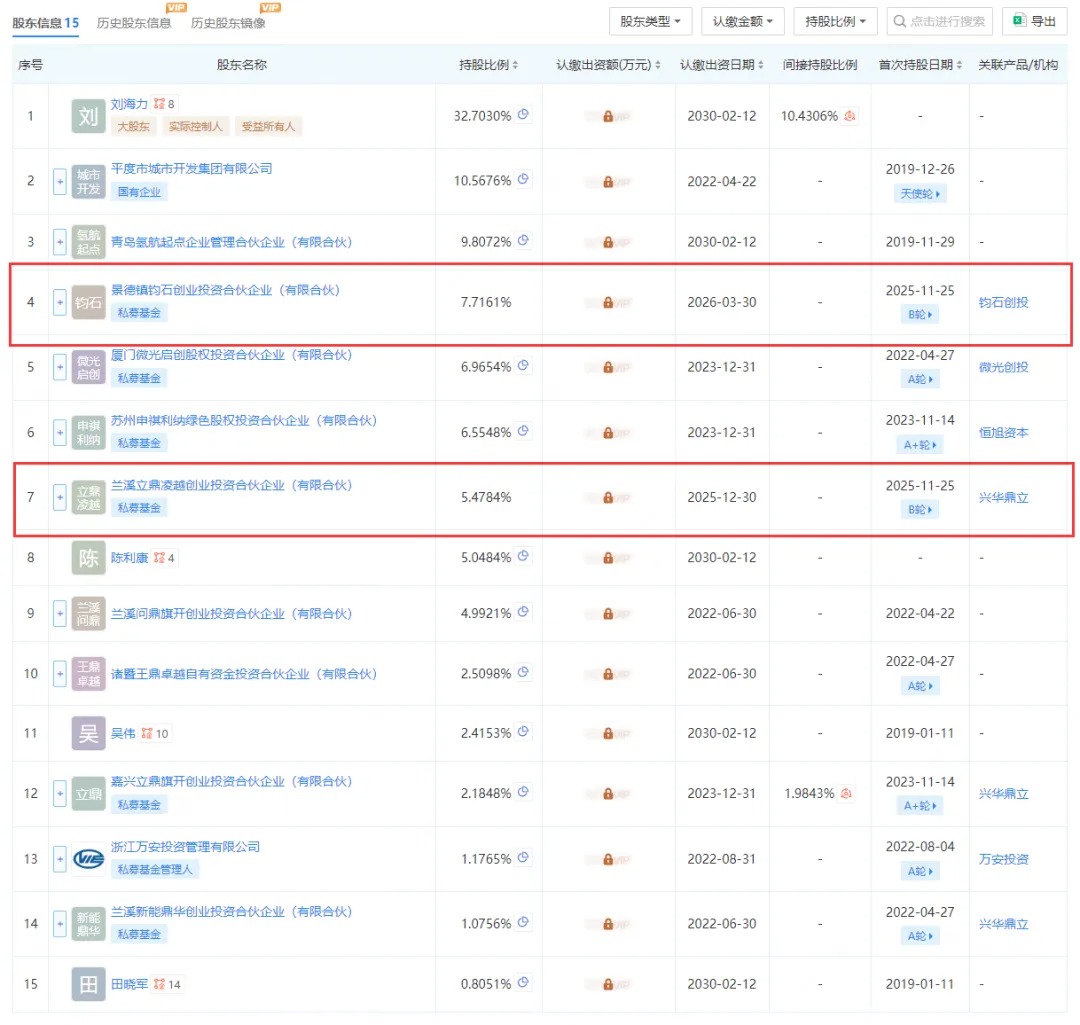Click the shareholder search input field
Screen dimensions: 1080x1025
(940, 21)
